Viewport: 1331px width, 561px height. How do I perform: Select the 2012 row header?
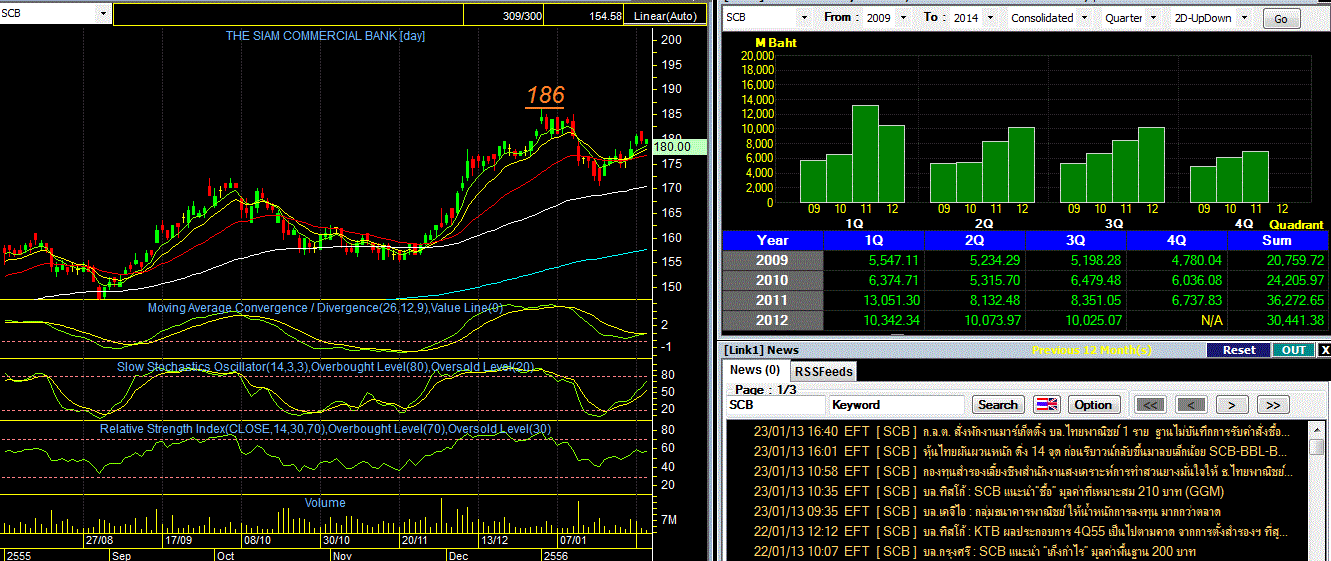773,320
